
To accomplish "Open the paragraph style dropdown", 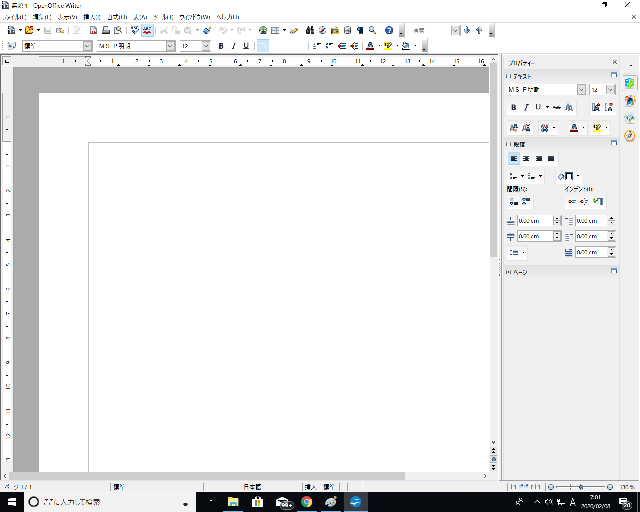I will [x=87, y=46].
